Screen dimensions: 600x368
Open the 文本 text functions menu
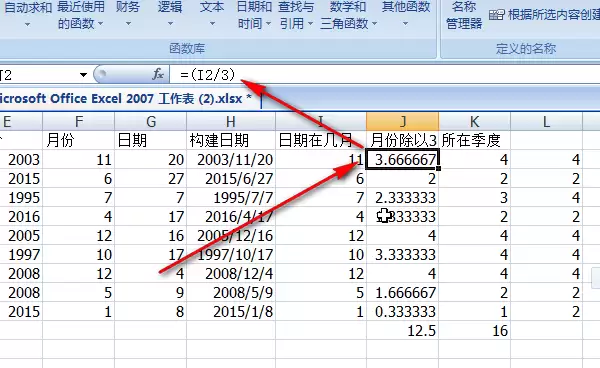coord(212,15)
